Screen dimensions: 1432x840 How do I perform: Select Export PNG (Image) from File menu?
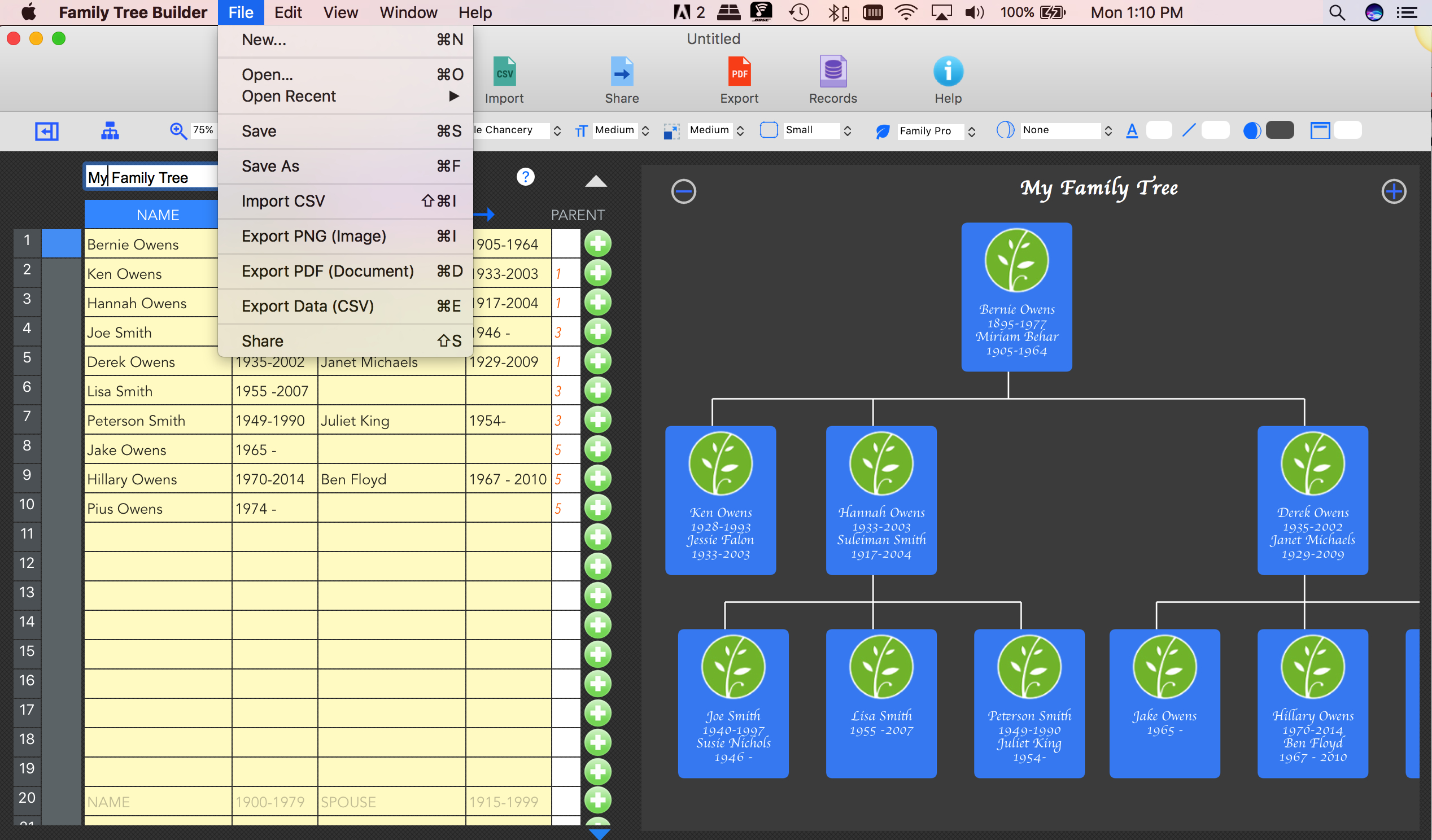point(313,236)
